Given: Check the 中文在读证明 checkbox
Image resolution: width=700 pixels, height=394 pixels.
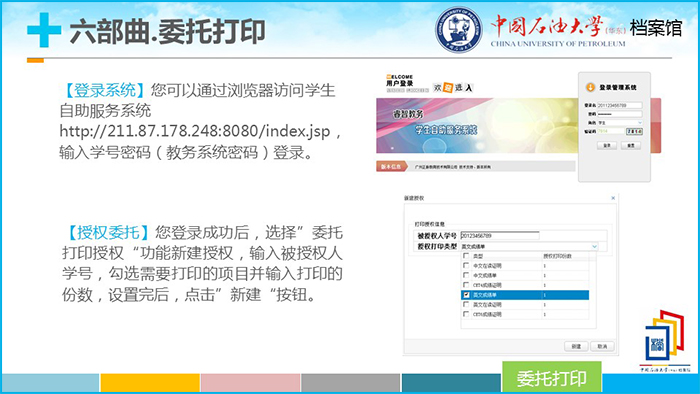Looking at the screenshot, I should click(x=467, y=265).
